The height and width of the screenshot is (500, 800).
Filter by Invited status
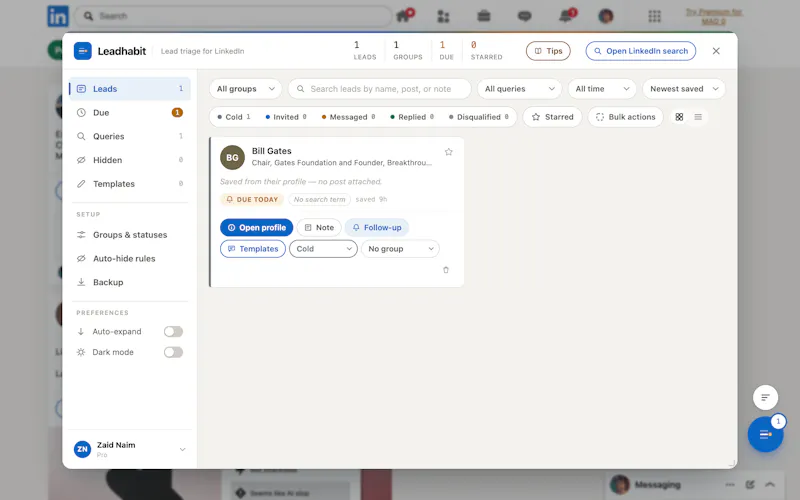(286, 117)
